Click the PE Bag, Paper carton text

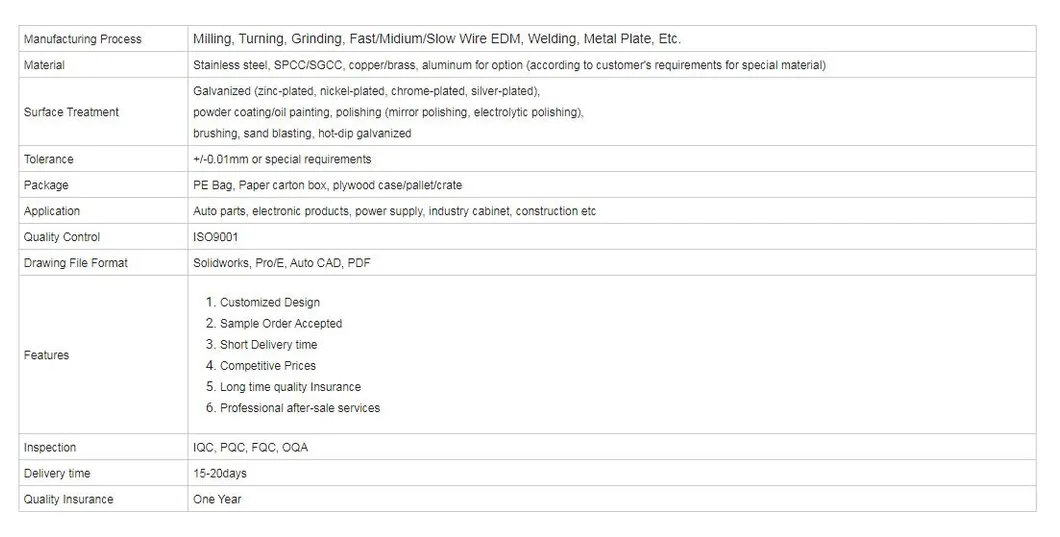coord(327,185)
